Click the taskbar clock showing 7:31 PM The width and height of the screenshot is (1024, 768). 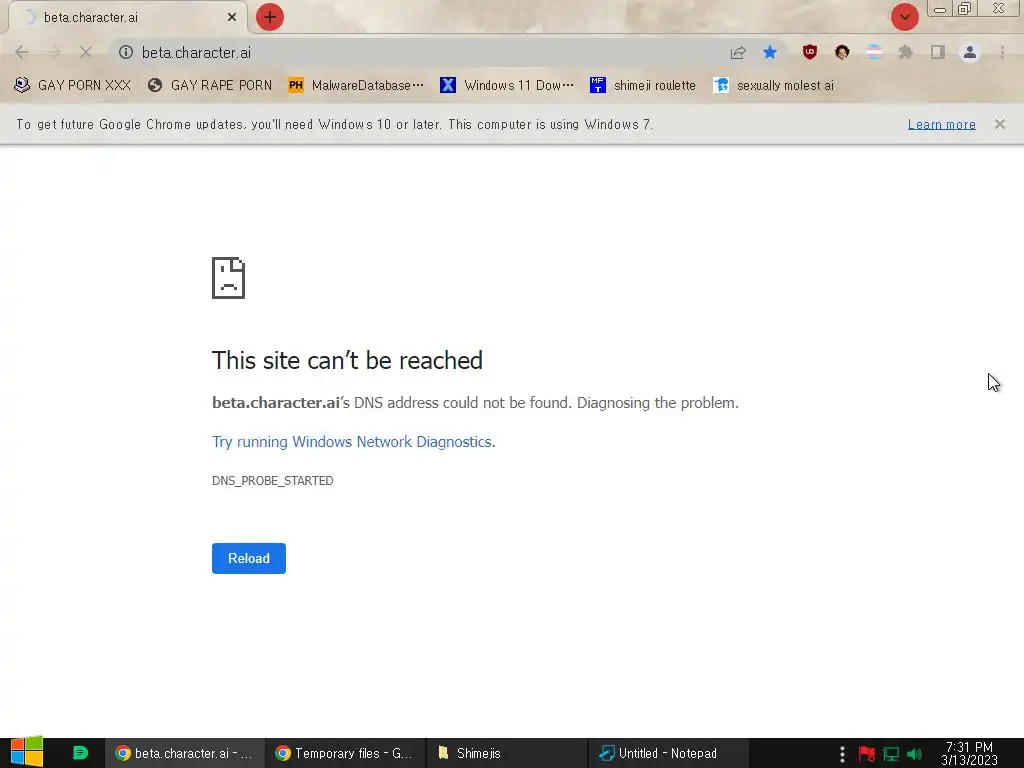pyautogui.click(x=970, y=754)
